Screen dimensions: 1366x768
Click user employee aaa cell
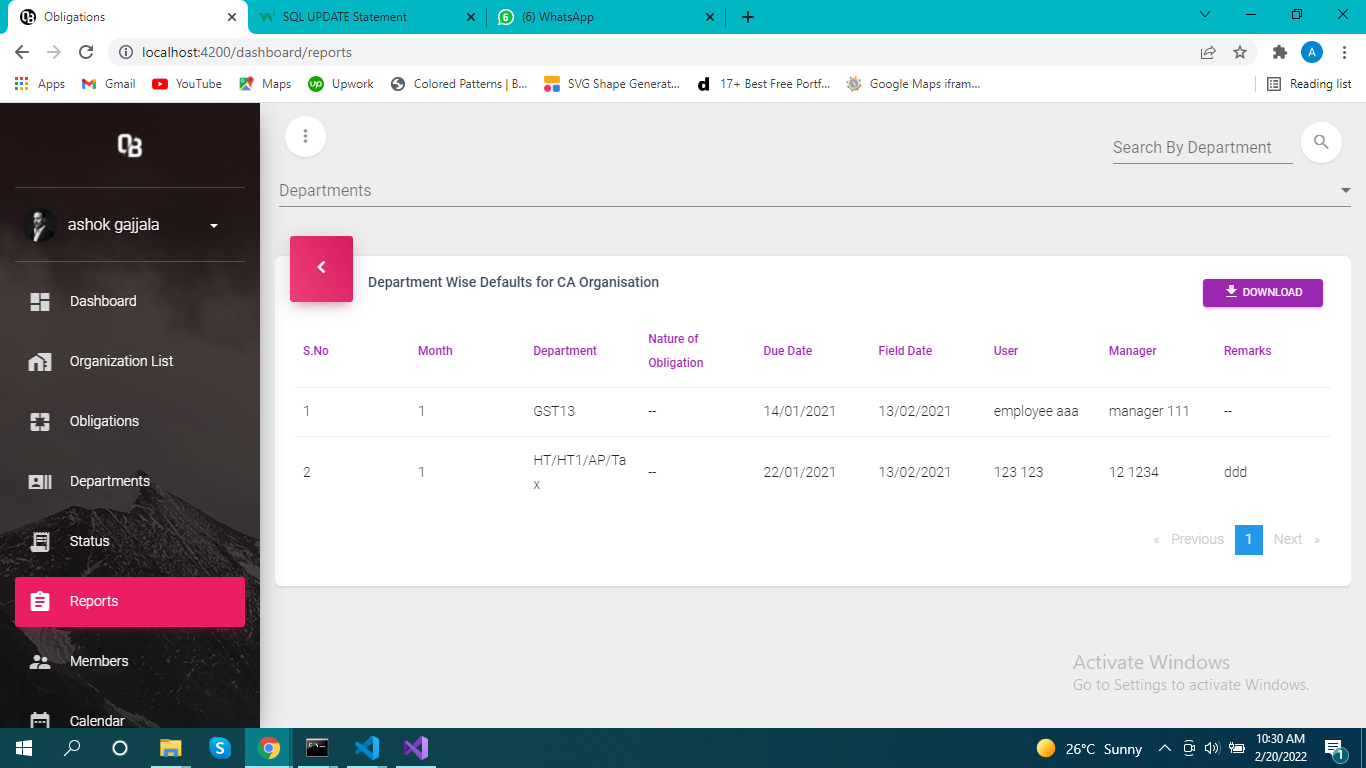point(1036,411)
